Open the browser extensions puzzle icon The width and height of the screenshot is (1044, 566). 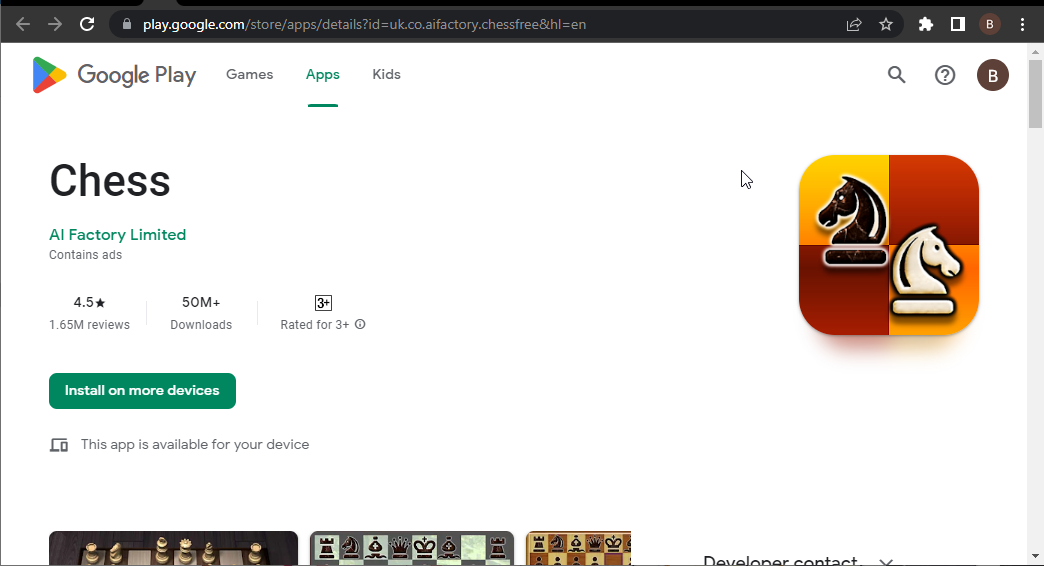pos(925,25)
